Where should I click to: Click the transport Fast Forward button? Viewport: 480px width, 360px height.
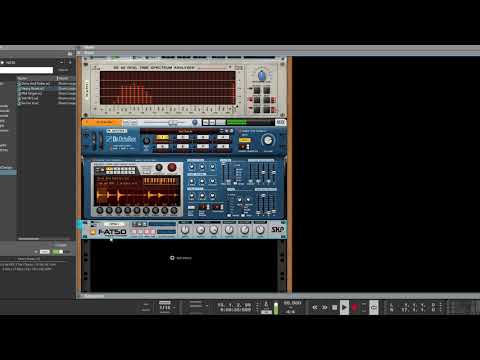point(325,307)
